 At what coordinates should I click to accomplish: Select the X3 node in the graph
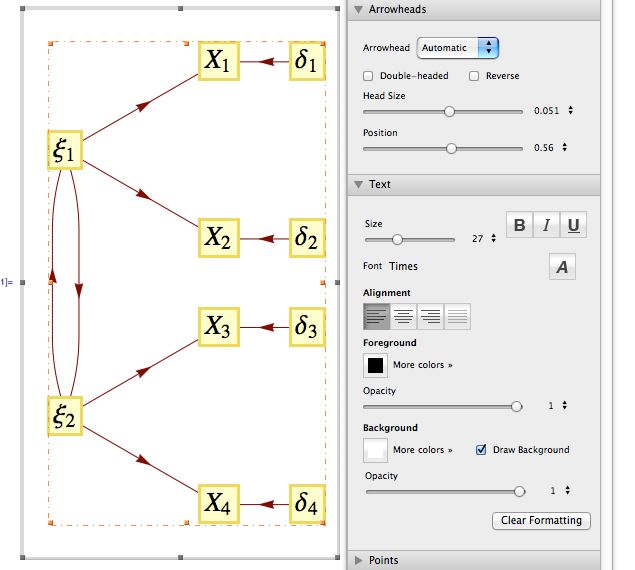(x=219, y=327)
